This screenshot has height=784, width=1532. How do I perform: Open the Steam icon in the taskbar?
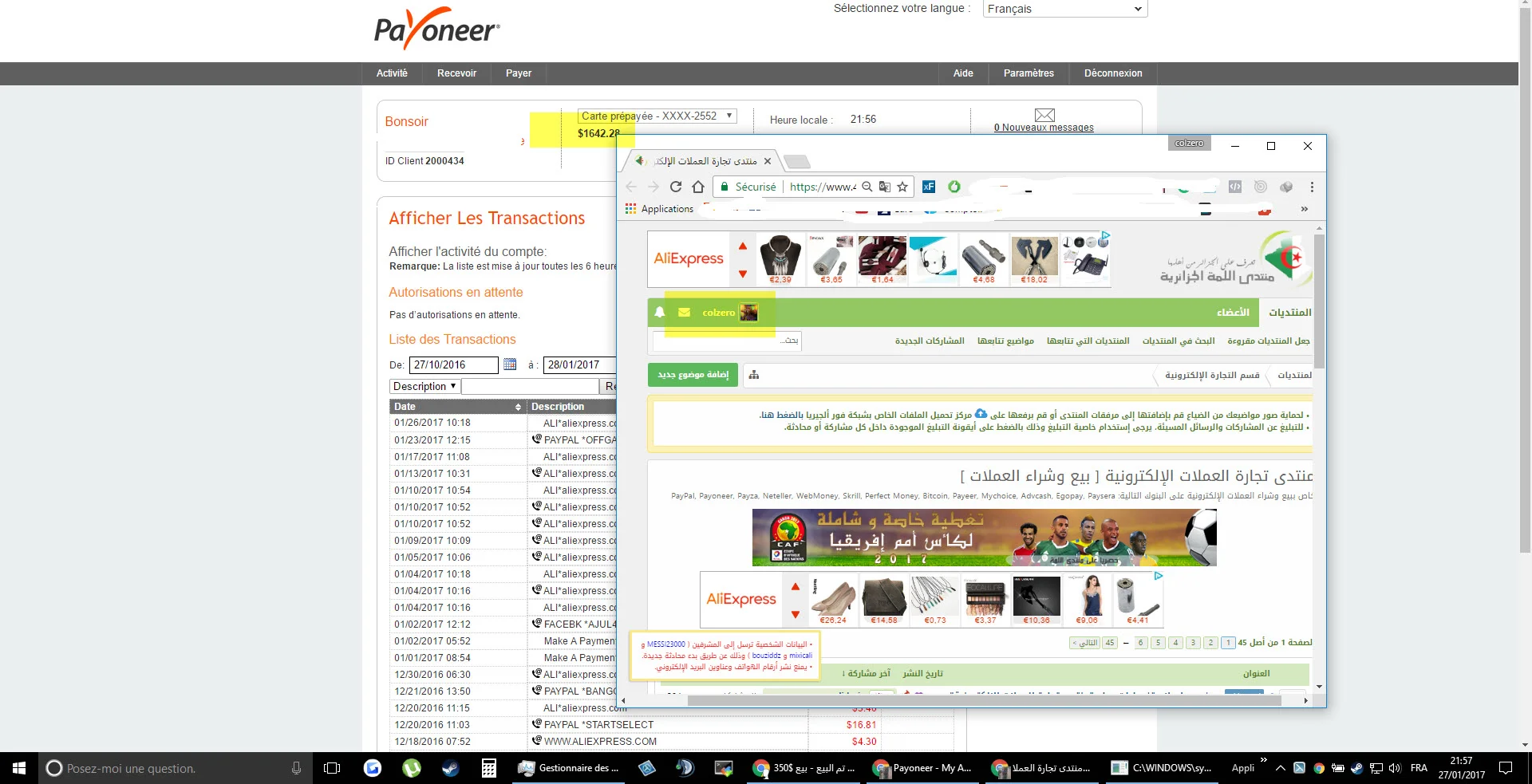450,768
